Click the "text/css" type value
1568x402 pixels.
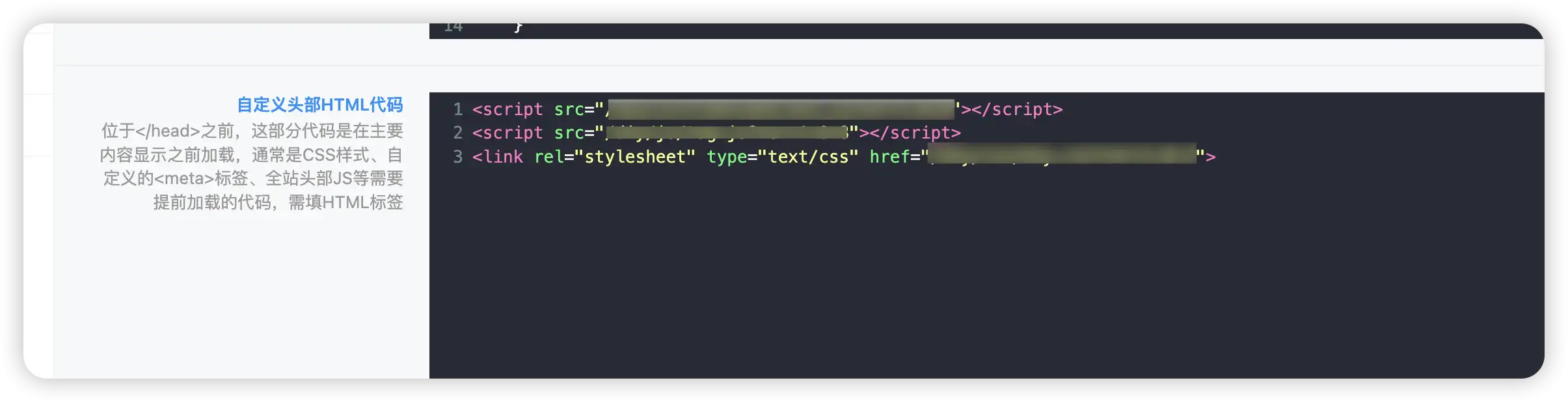click(x=808, y=157)
